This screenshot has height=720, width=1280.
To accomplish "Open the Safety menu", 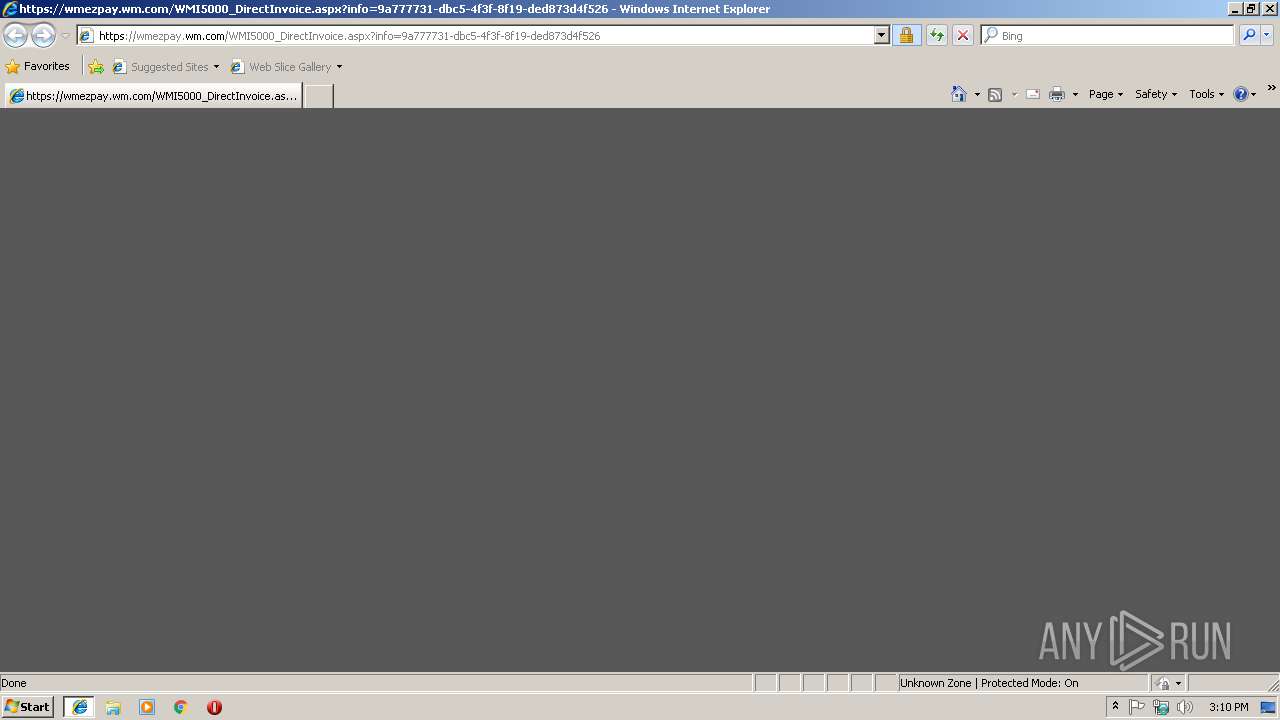I will (x=1156, y=94).
